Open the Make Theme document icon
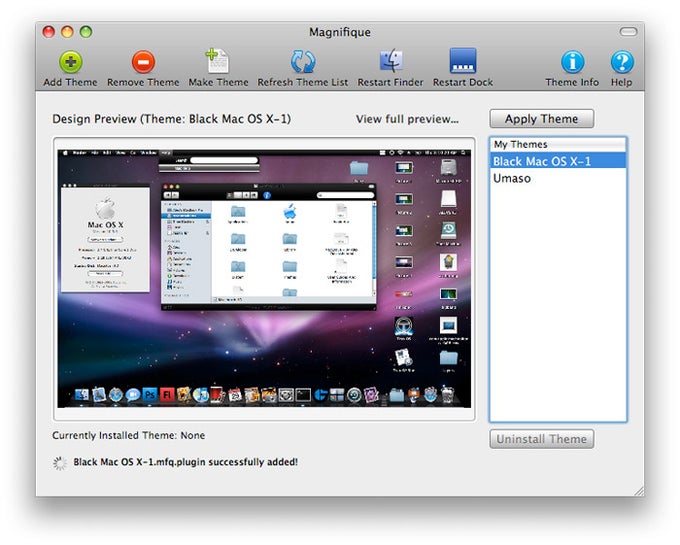The image size is (680, 545). (218, 61)
